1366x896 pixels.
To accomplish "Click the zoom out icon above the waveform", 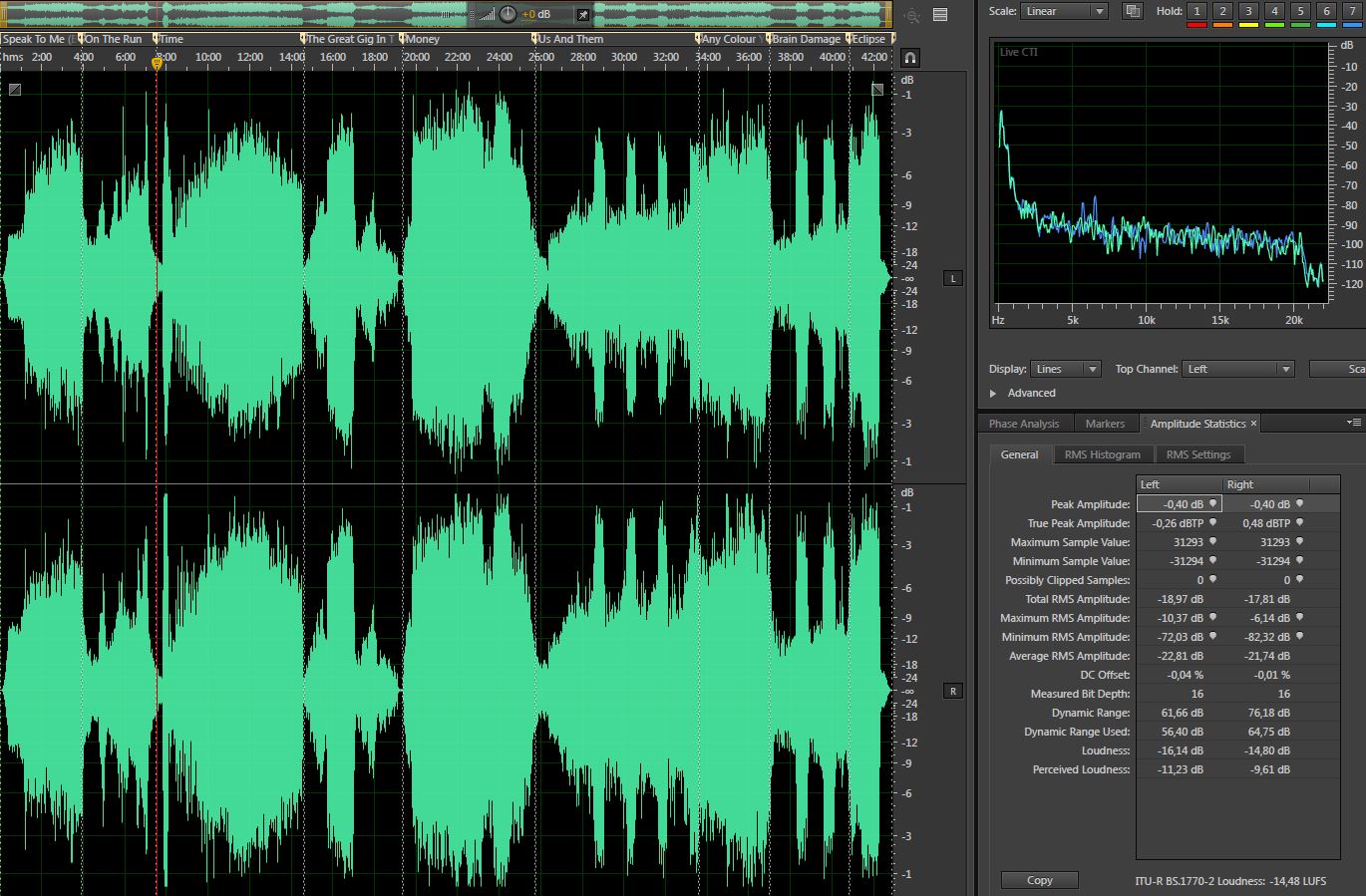I will tap(911, 15).
